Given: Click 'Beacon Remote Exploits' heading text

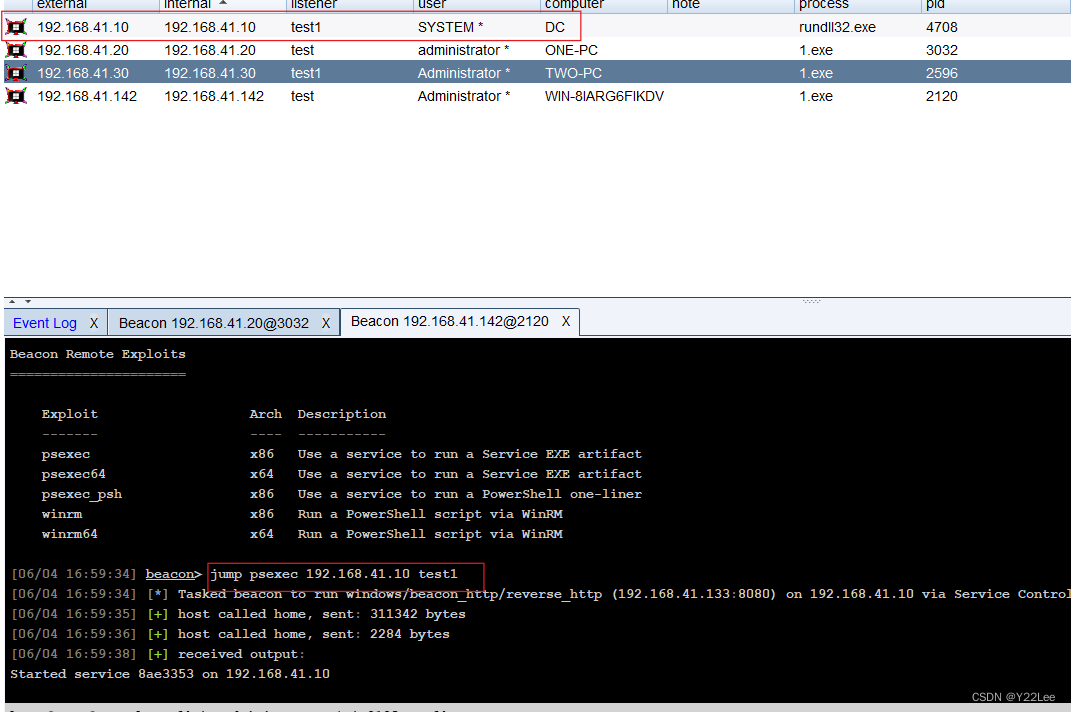Looking at the screenshot, I should click(x=98, y=354).
